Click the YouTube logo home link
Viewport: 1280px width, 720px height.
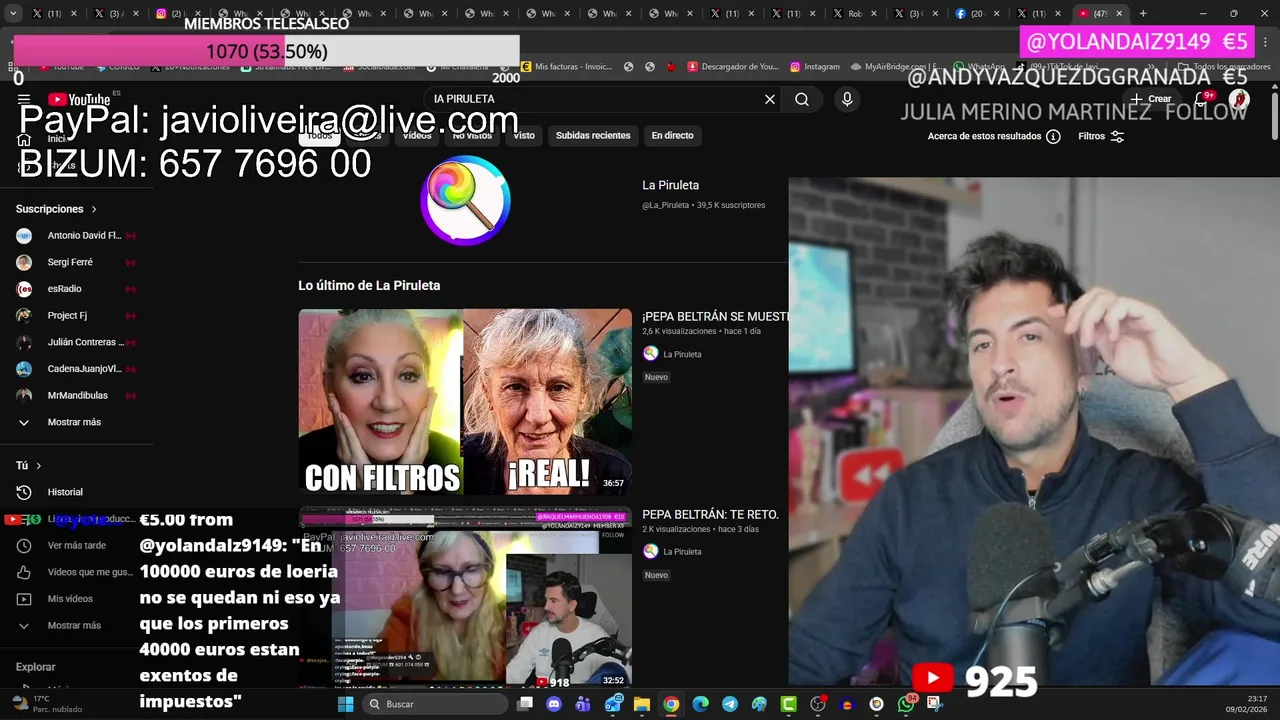pyautogui.click(x=78, y=99)
